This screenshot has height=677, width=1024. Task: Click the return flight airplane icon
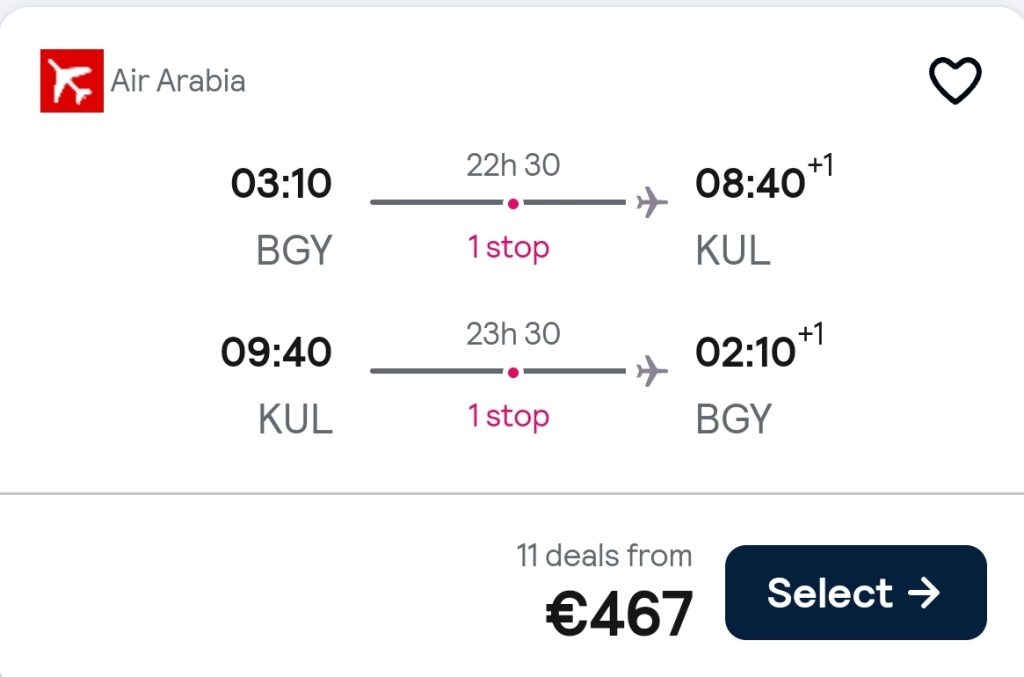[652, 371]
